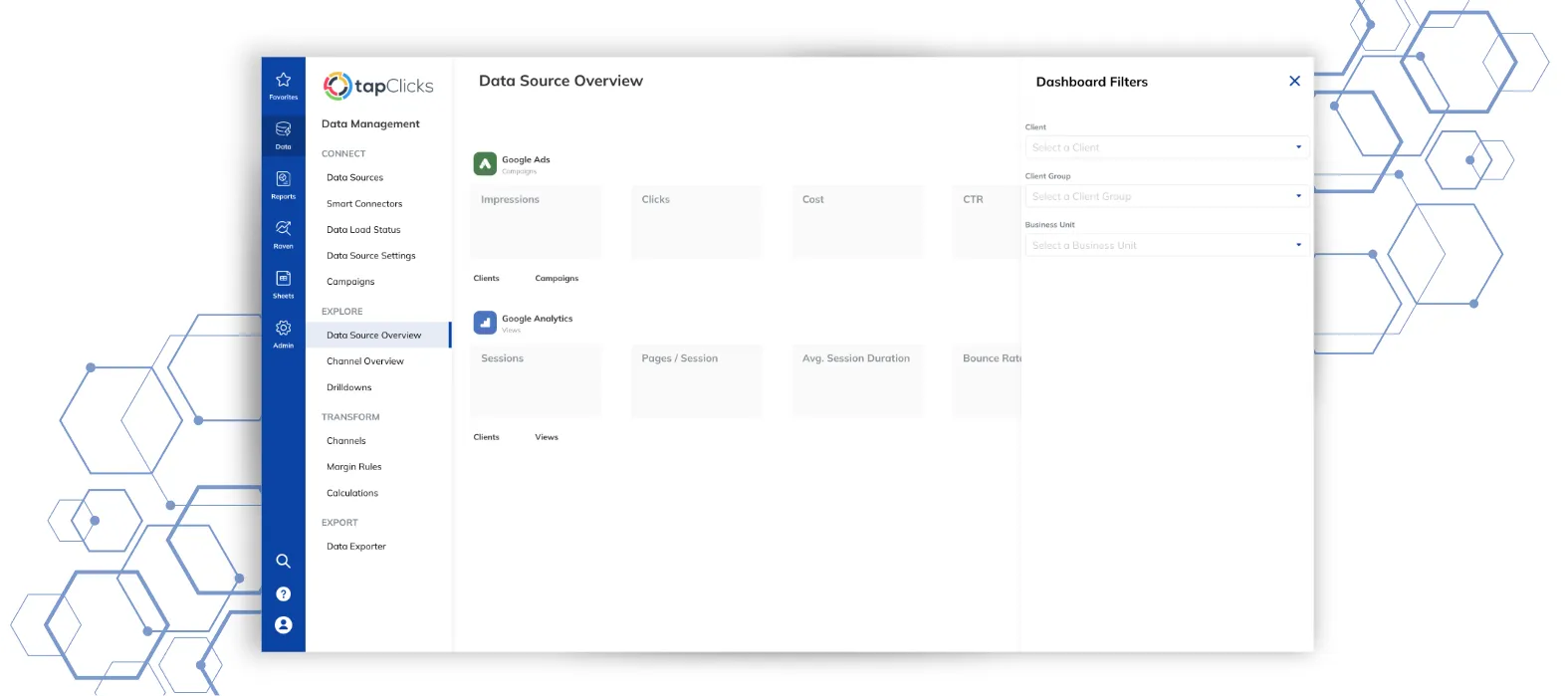Open the user profile icon
The height and width of the screenshot is (697, 1568).
pyautogui.click(x=283, y=625)
